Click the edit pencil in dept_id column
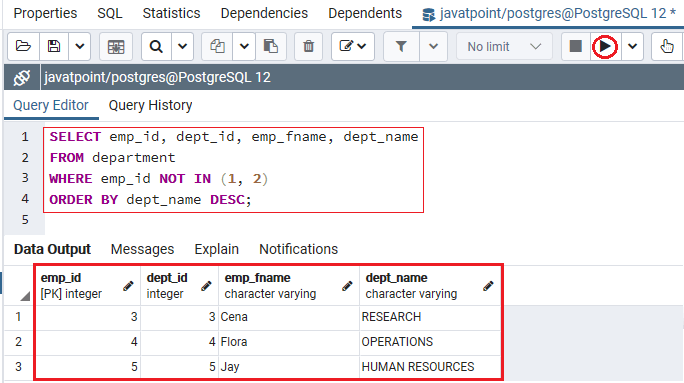 206,286
